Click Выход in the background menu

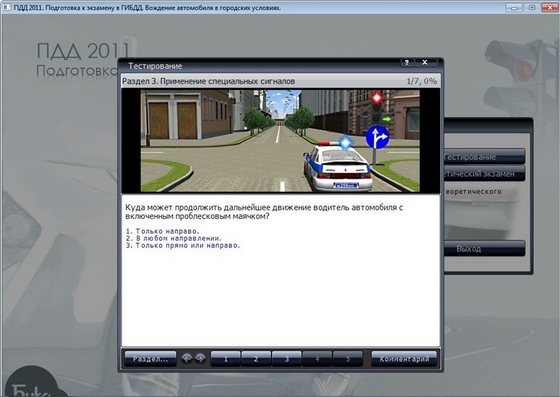485,248
